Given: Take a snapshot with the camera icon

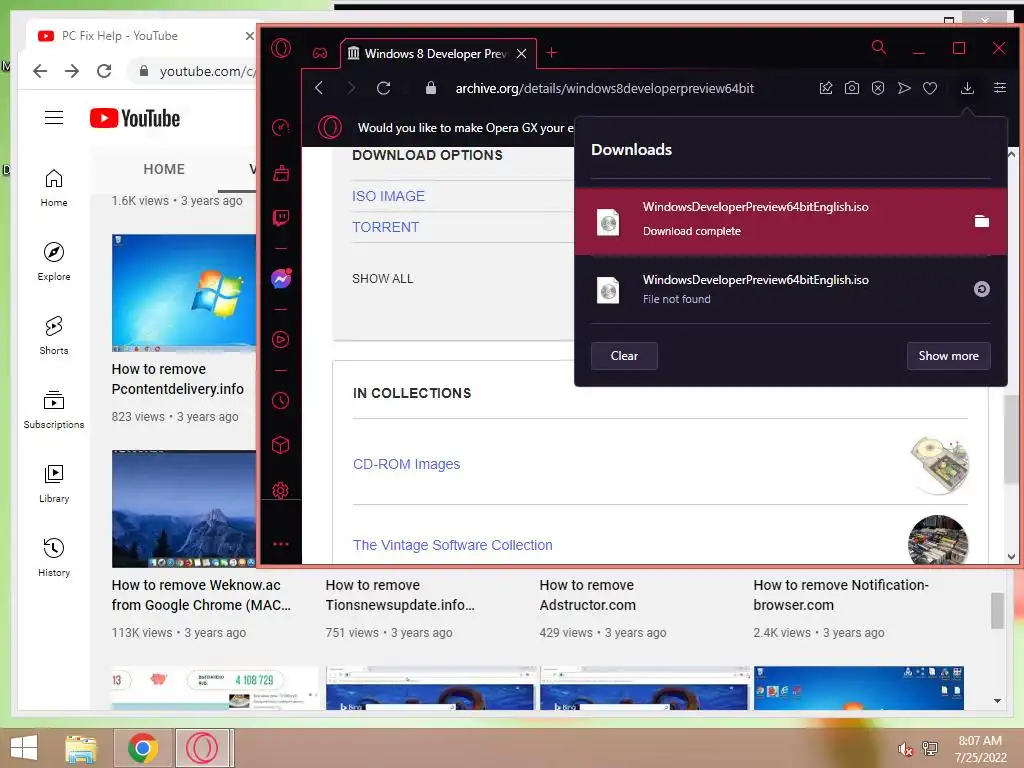Looking at the screenshot, I should (x=852, y=88).
